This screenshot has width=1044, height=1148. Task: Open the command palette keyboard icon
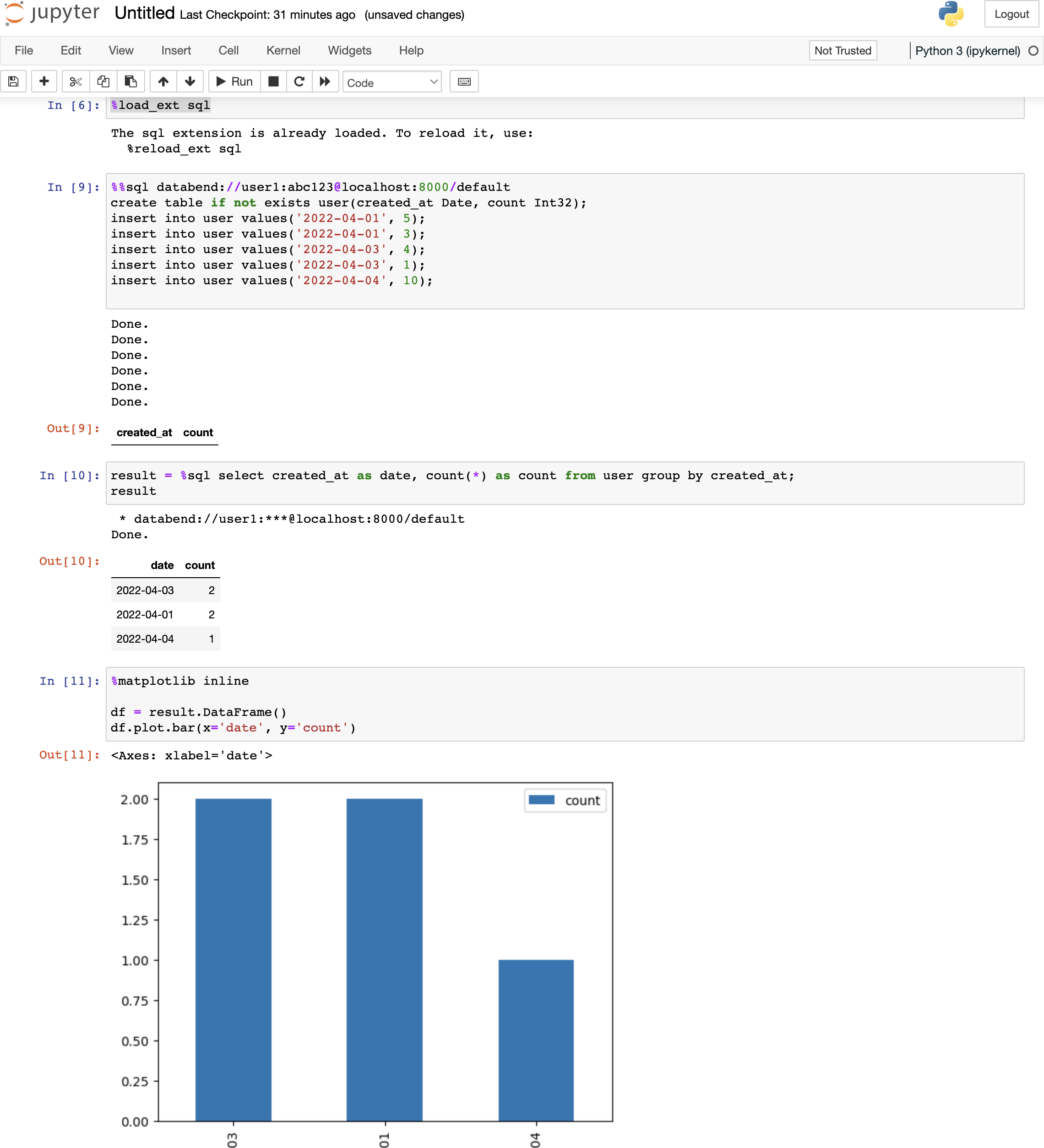tap(464, 81)
